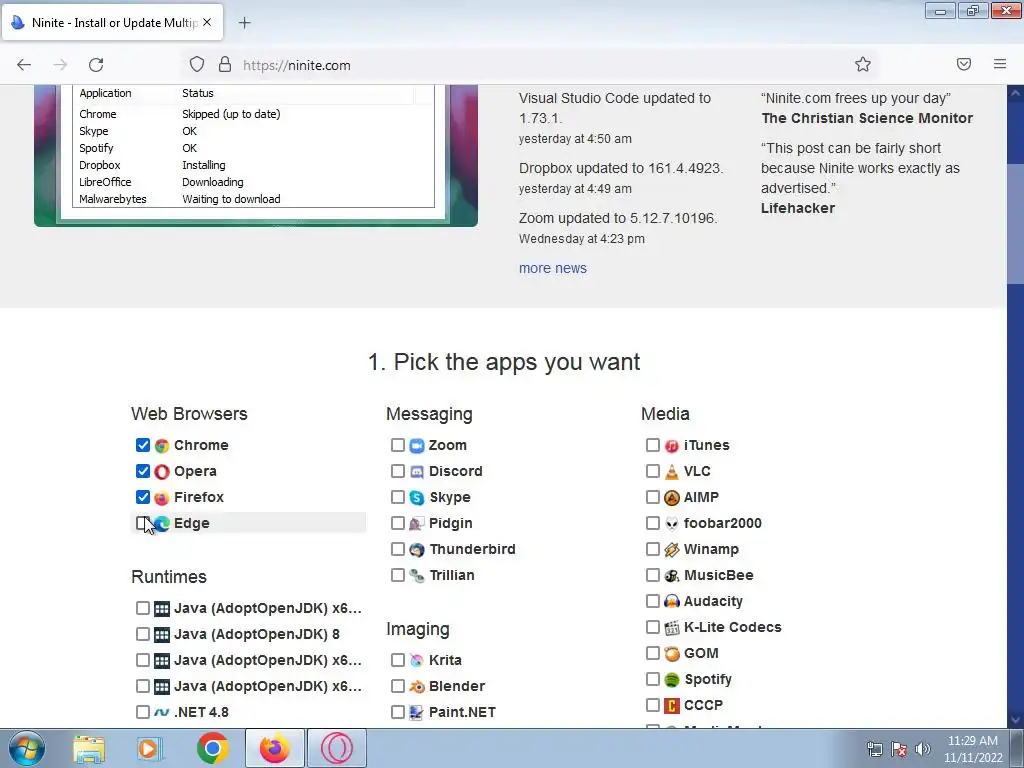Screen dimensions: 1024x768
Task: Uncheck the Opera checkbox
Action: [142, 471]
